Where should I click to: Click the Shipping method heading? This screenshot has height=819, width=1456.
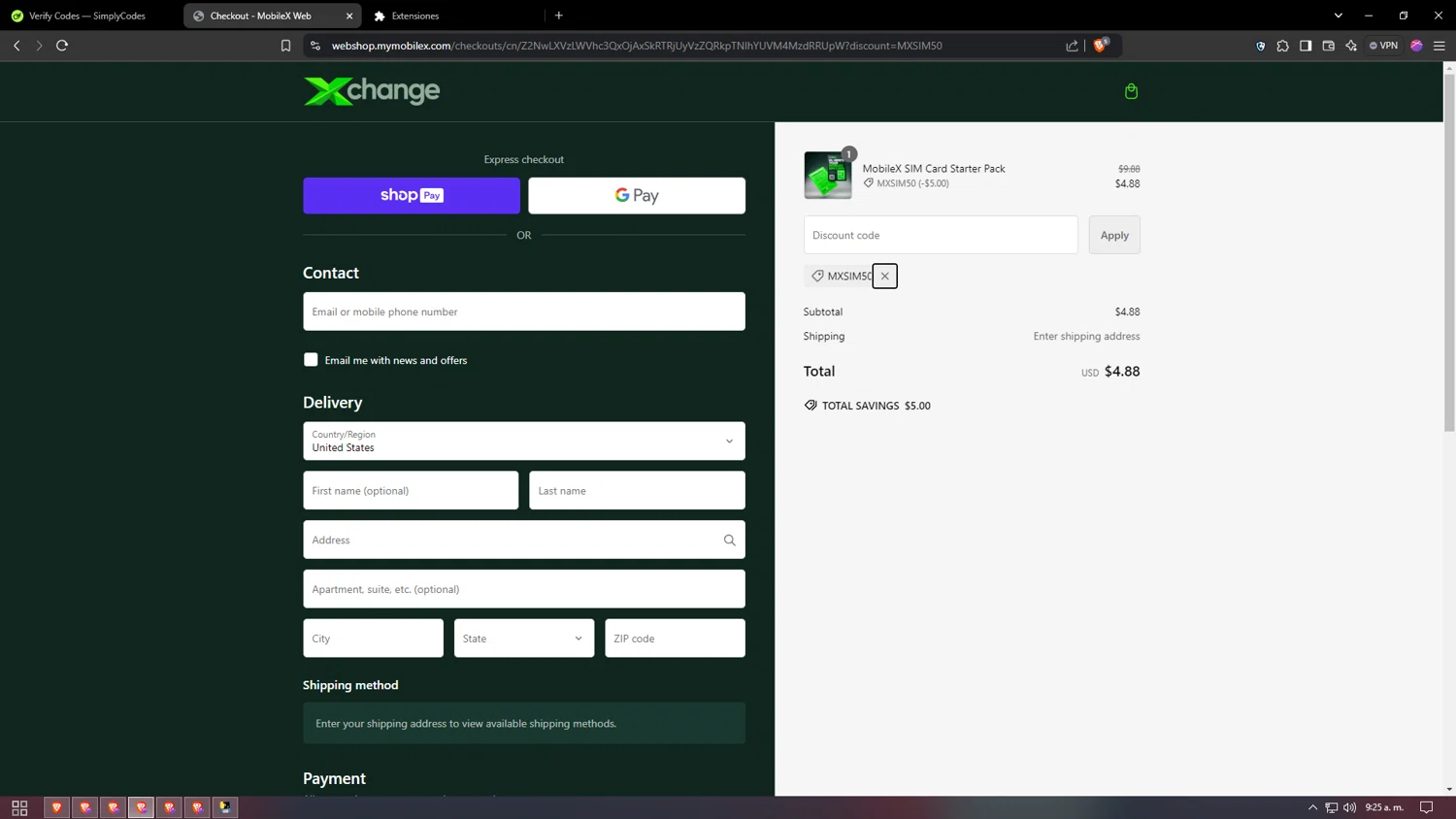350,685
